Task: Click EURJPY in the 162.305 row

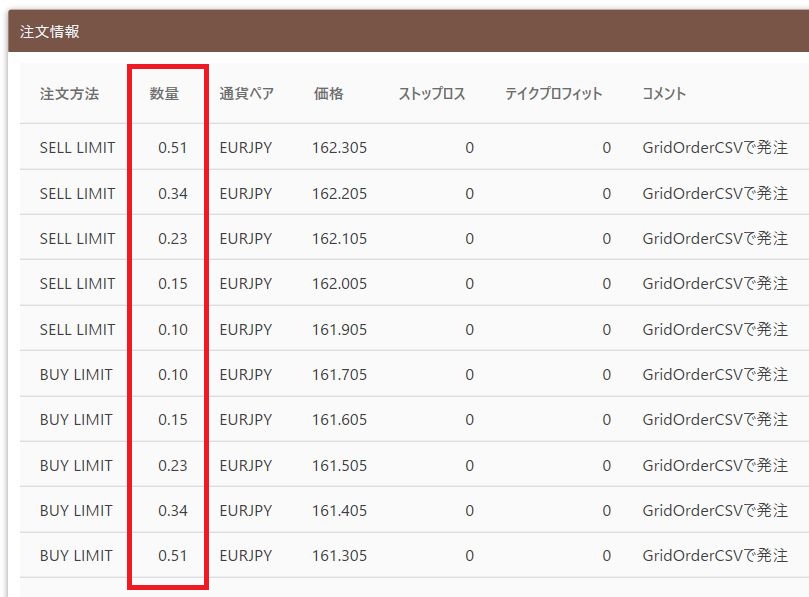Action: click(x=246, y=148)
